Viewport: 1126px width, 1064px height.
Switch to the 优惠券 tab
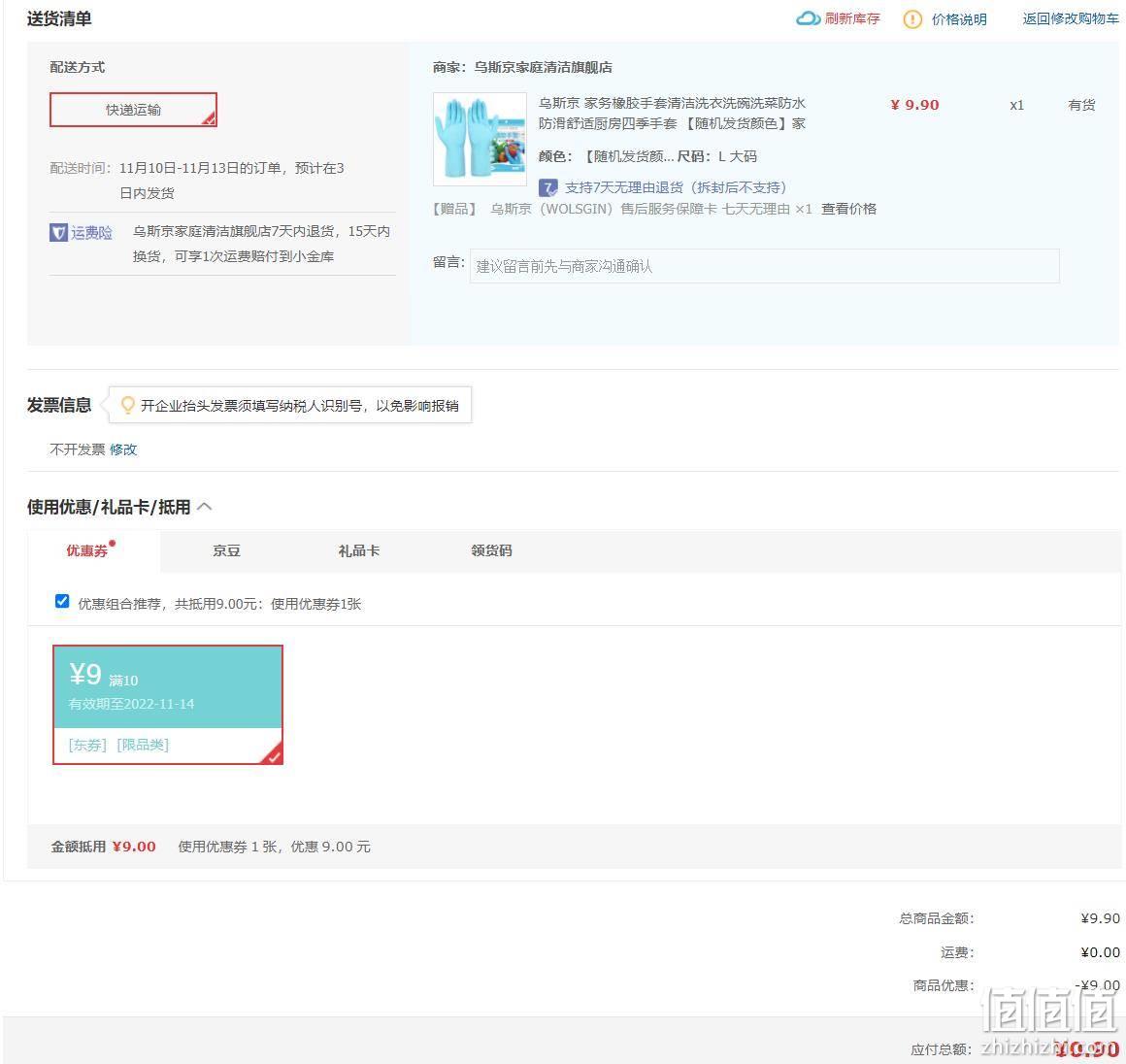click(87, 551)
